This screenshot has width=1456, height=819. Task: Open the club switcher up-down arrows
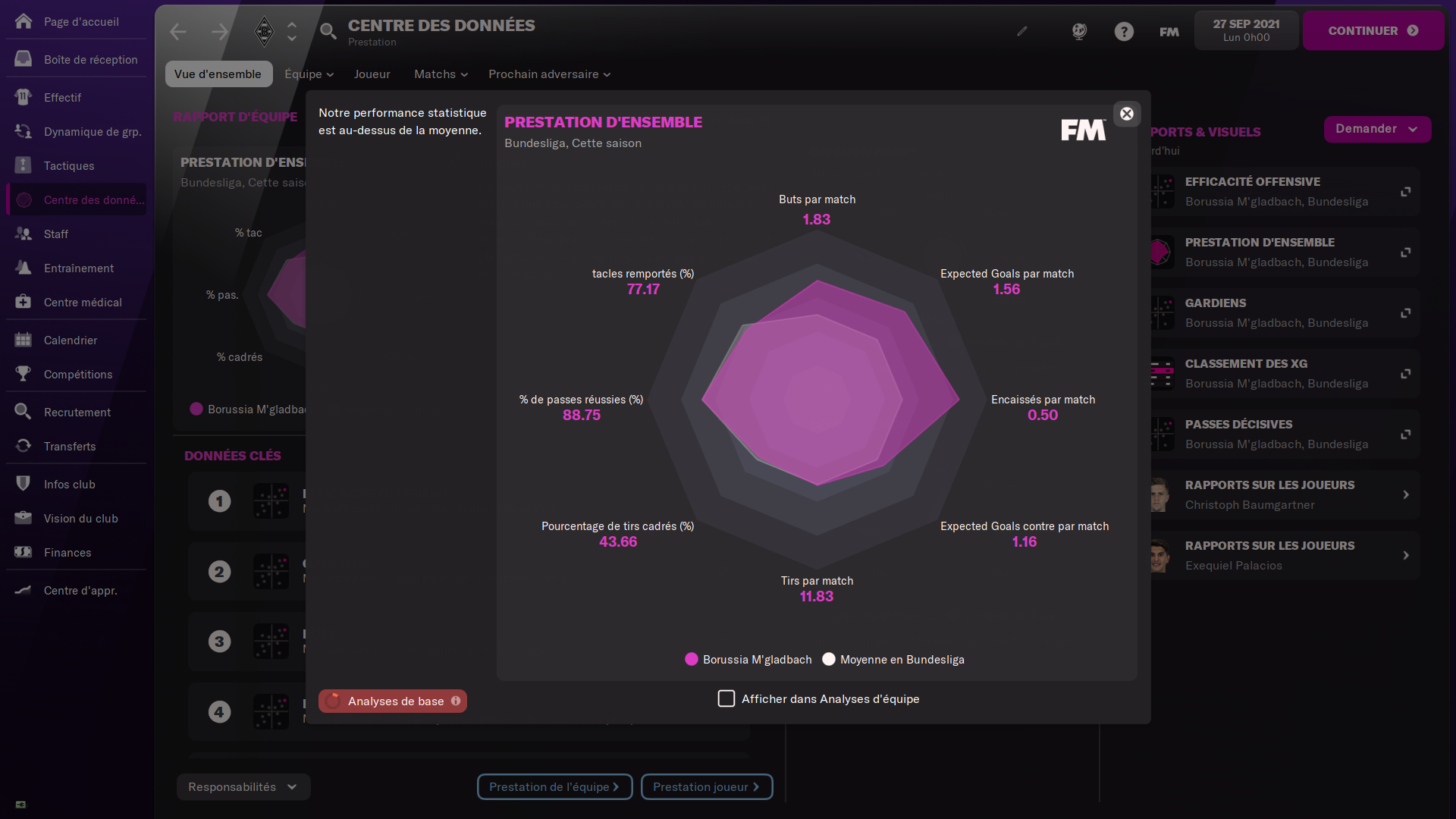[x=292, y=31]
